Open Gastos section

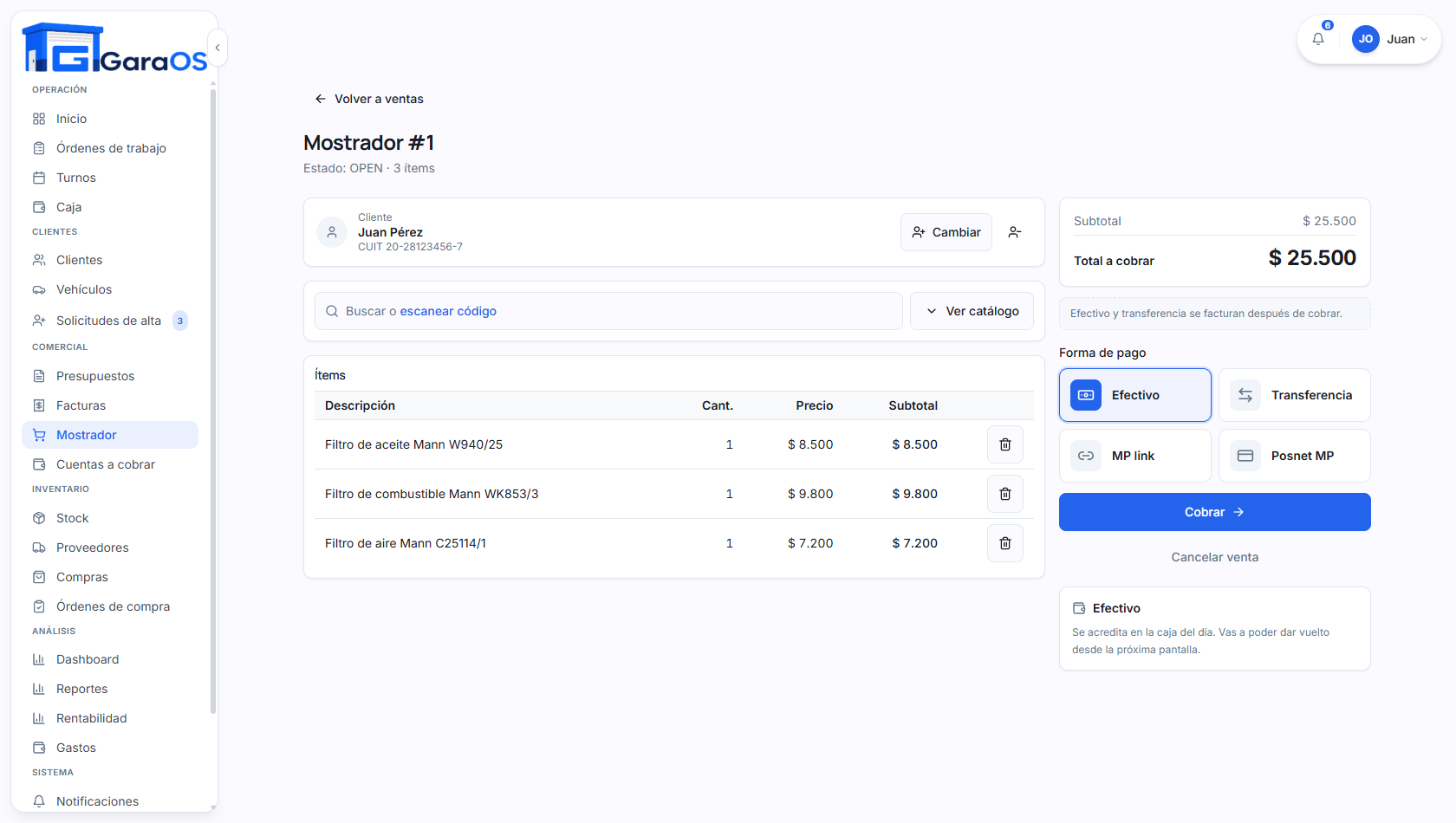click(110, 748)
